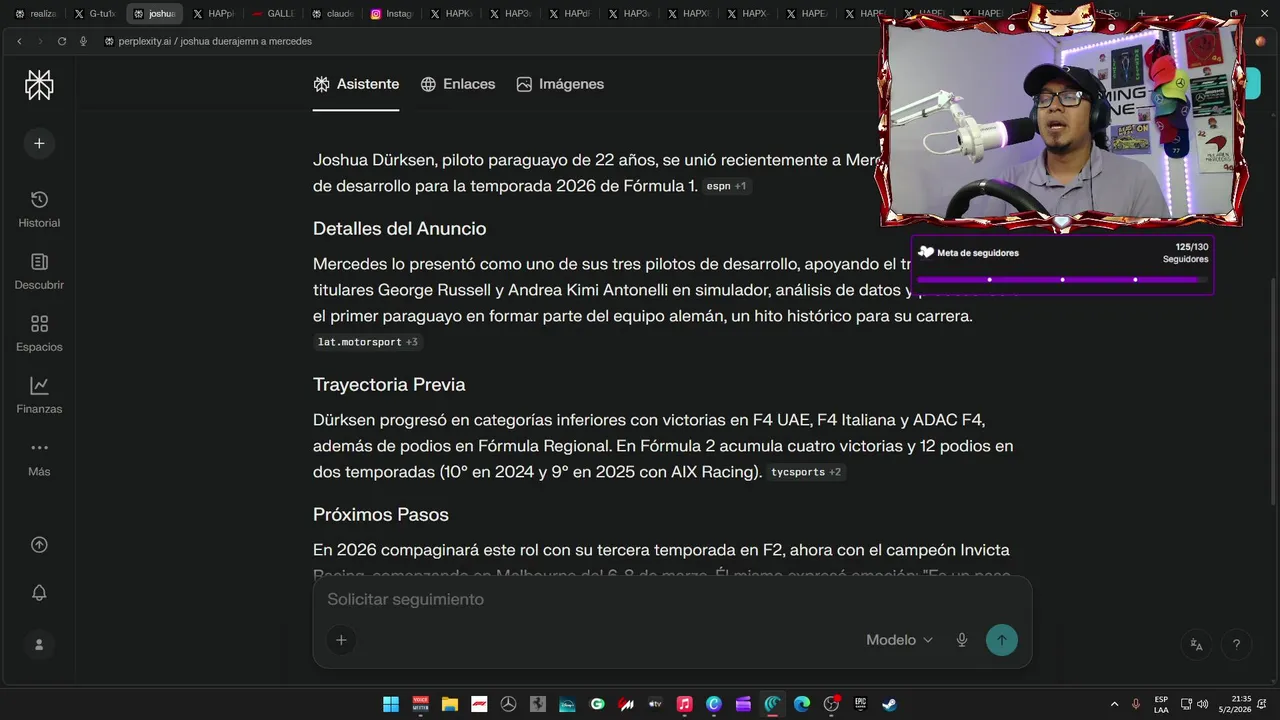The height and width of the screenshot is (720, 1280).
Task: Click the Detalles del Anuncio heading
Action: tap(399, 229)
